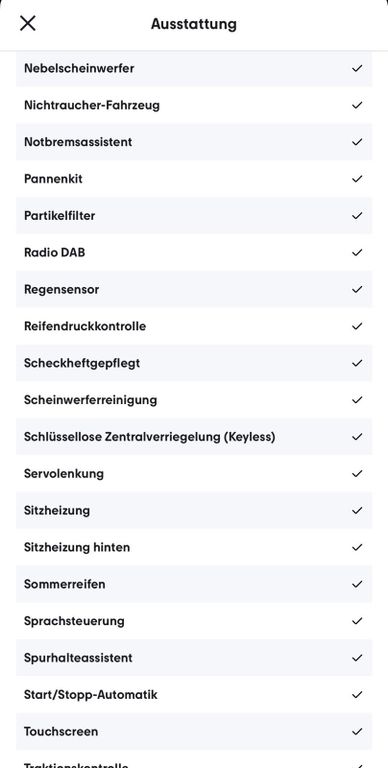
Task: Choose the Start/Stopp-Automatik row
Action: pos(194,695)
